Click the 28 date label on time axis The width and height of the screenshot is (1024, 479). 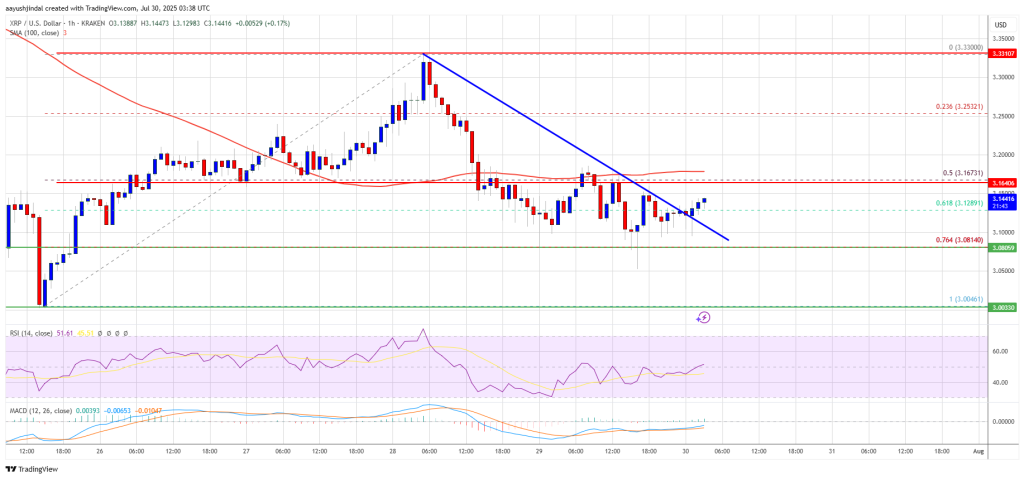[394, 452]
